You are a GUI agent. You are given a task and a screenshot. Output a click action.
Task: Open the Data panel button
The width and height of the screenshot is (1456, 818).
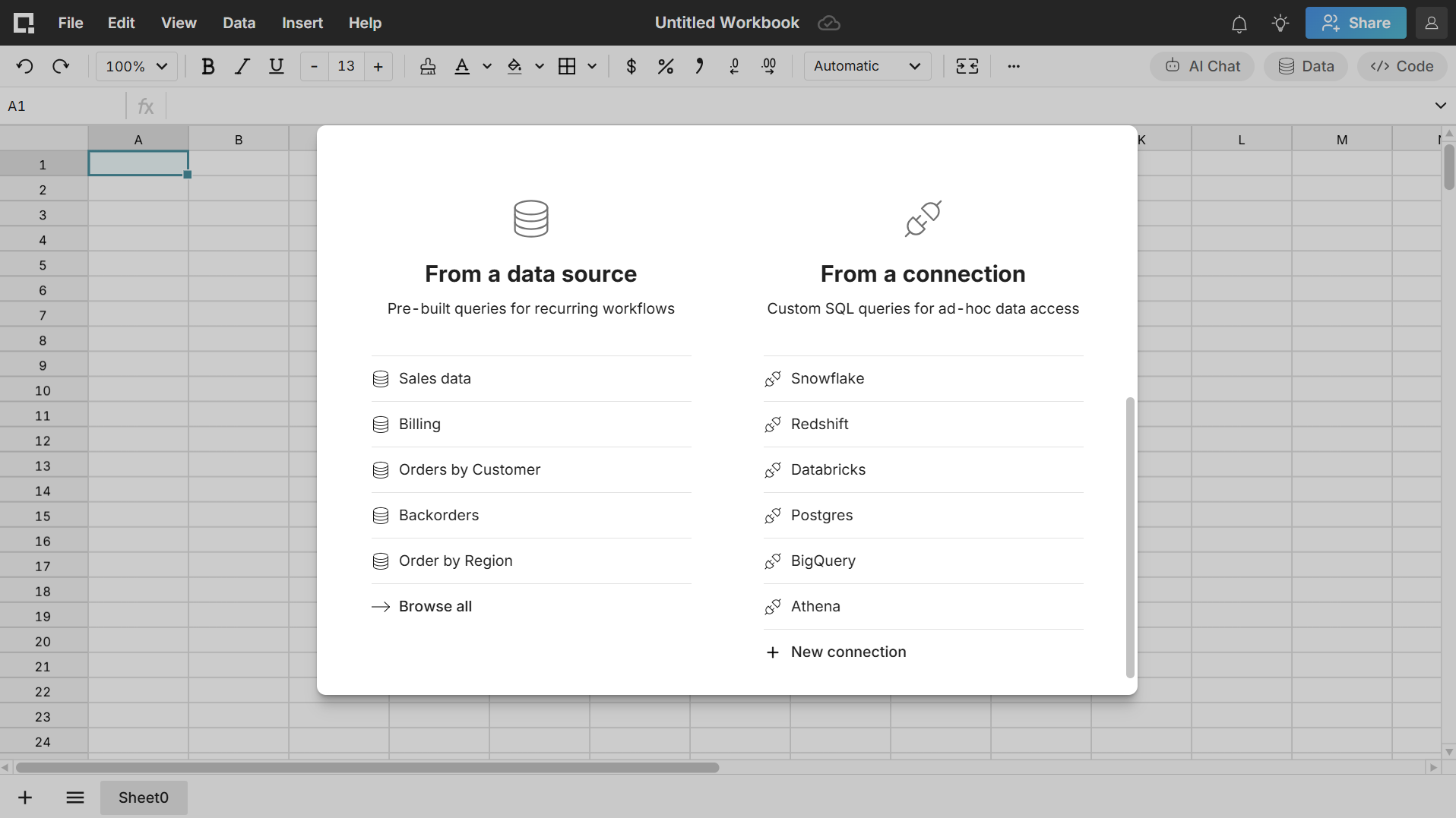pyautogui.click(x=1306, y=66)
